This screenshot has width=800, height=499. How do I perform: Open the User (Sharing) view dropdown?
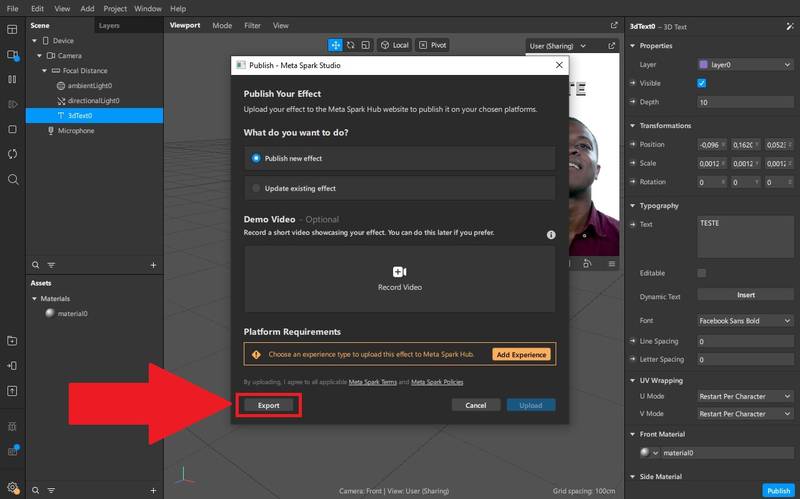(x=558, y=46)
